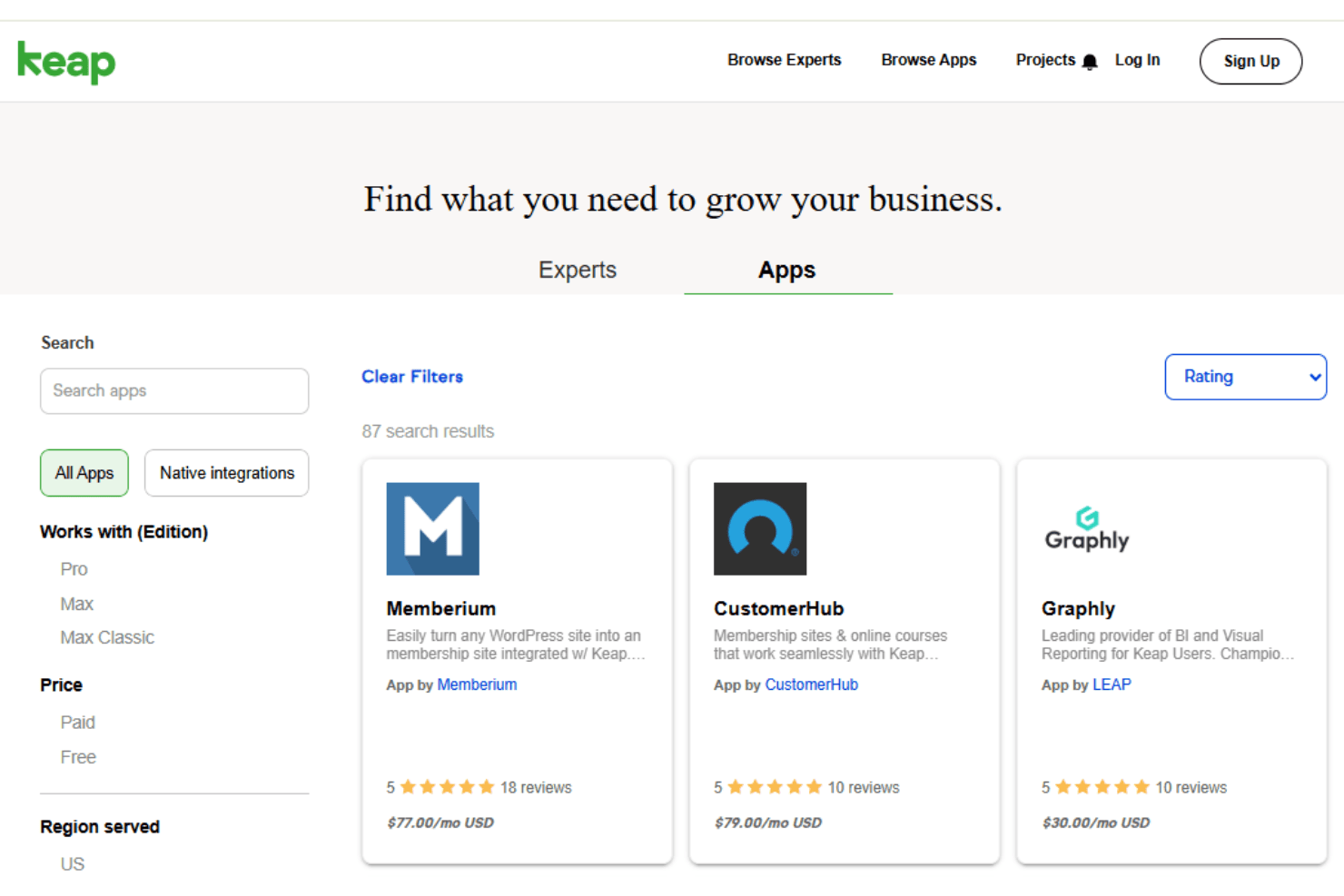This screenshot has width=1344, height=896.
Task: Open Projects in navigation
Action: click(1045, 60)
